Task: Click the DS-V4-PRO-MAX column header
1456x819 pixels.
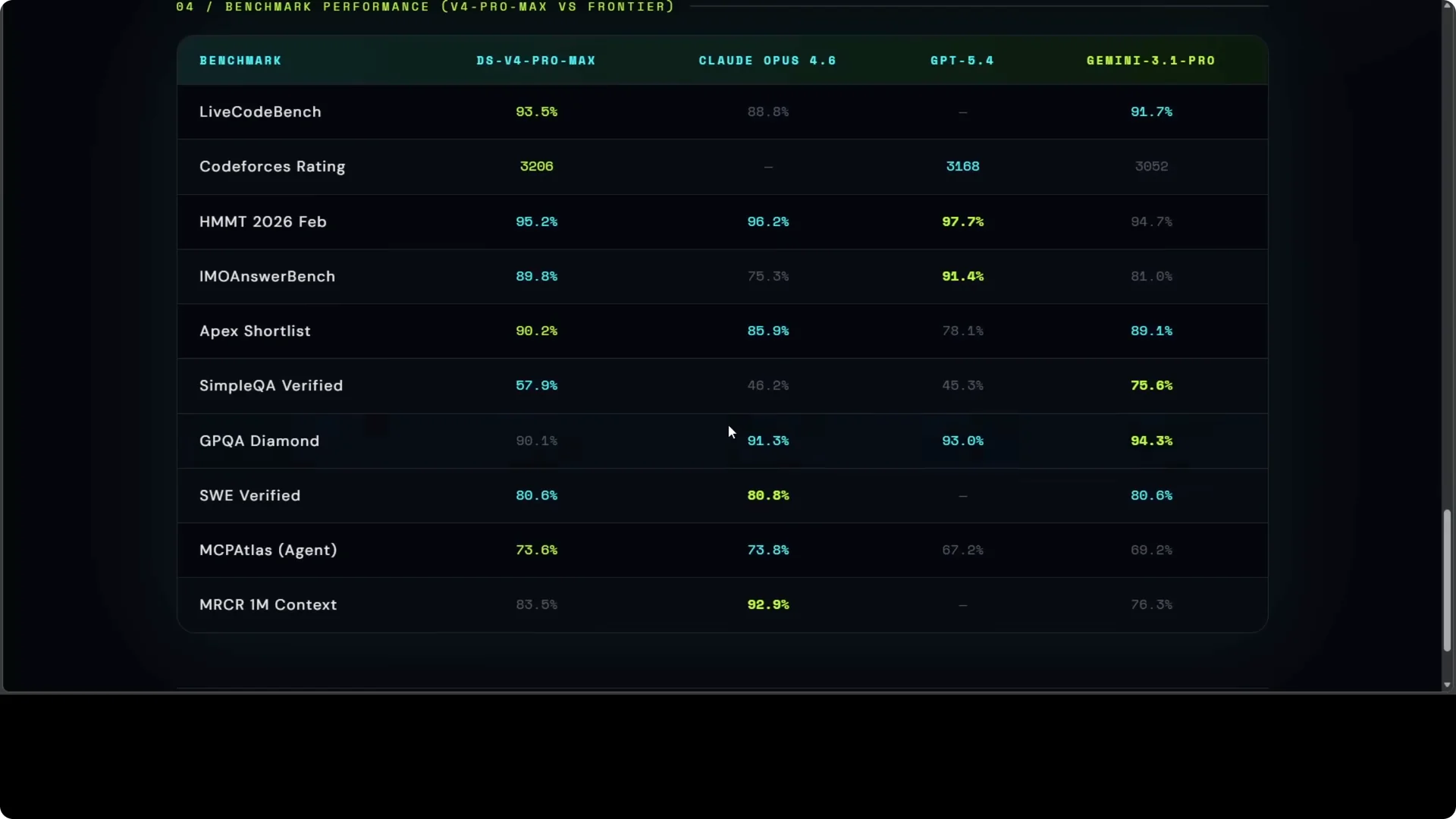Action: [x=536, y=61]
